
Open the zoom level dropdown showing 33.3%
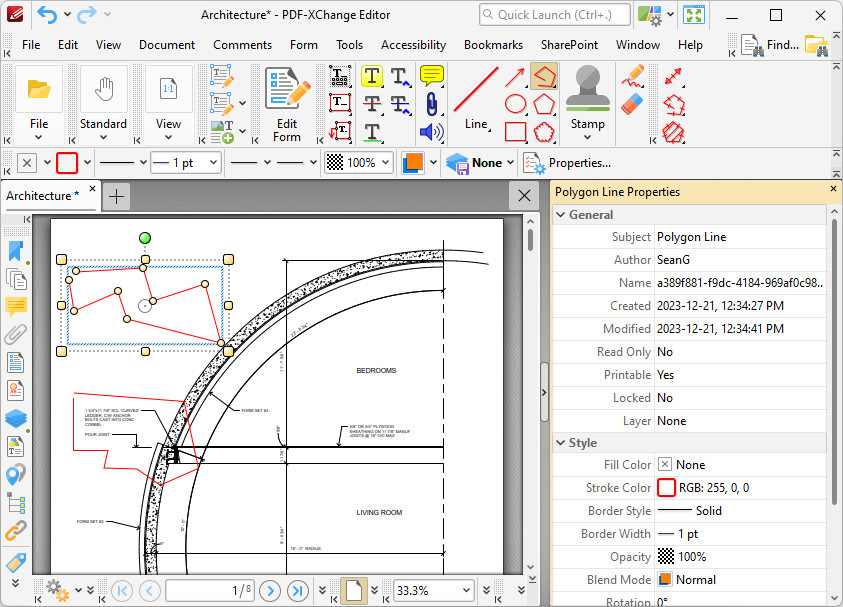pyautogui.click(x=433, y=590)
